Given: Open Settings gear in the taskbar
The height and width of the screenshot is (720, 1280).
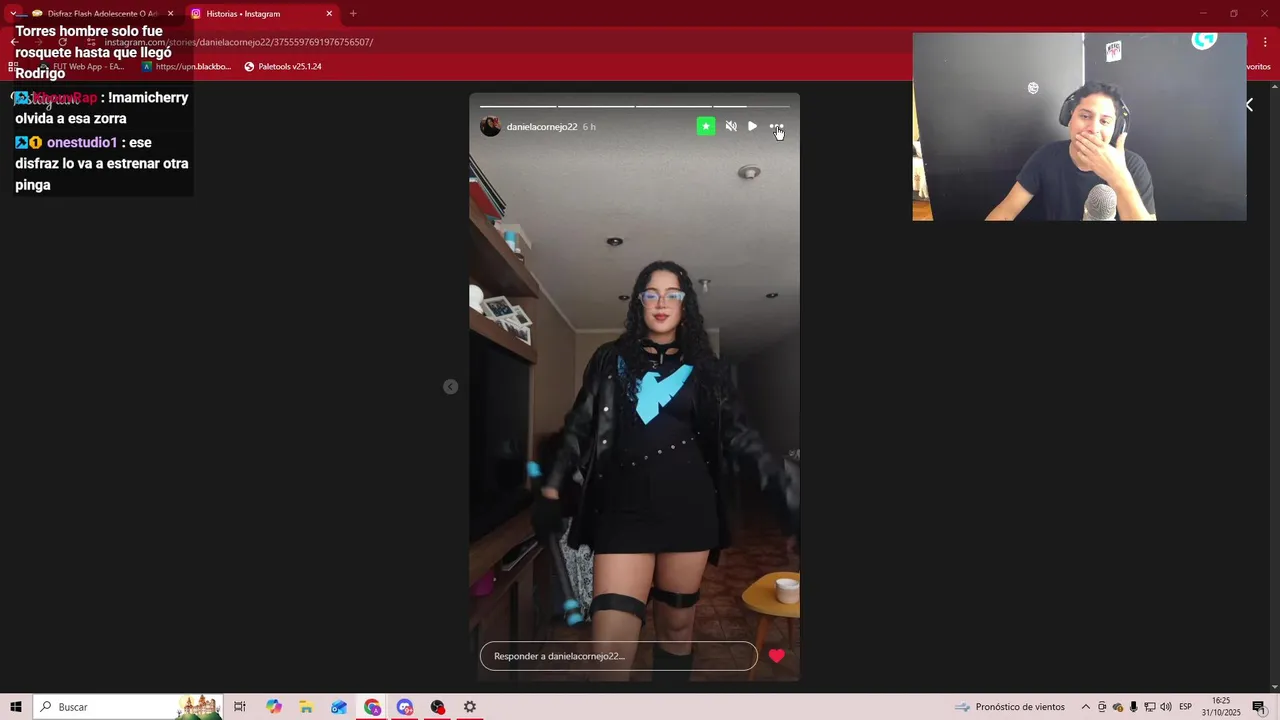Looking at the screenshot, I should click(x=470, y=707).
